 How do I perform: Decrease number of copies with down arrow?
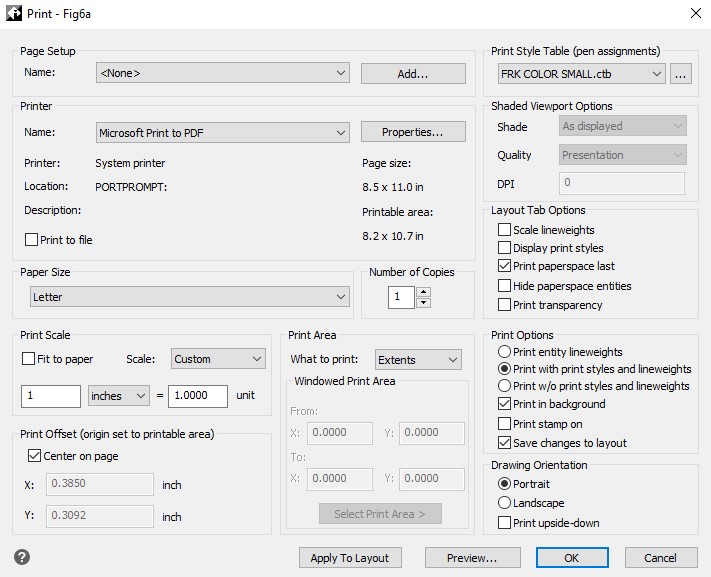pos(423,303)
